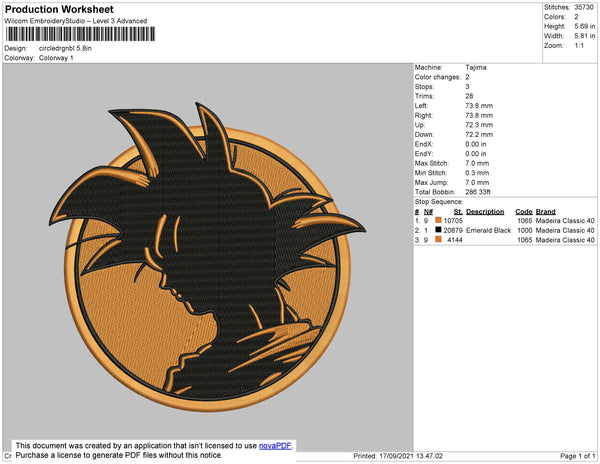Click the 'Code' column header

(524, 212)
